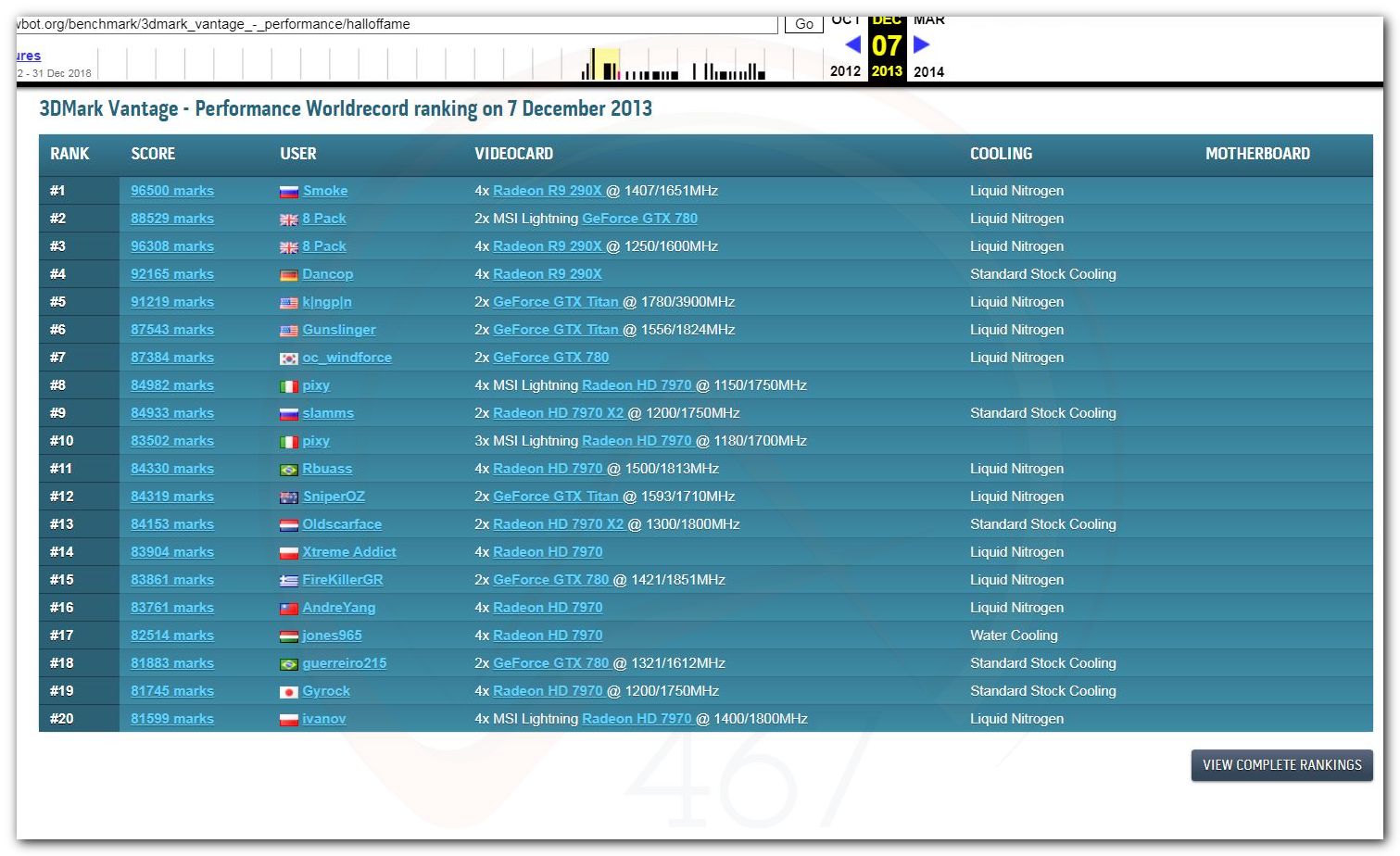The height and width of the screenshot is (856, 1400).
Task: Click the MOTHERBOARD column header
Action: point(1257,154)
